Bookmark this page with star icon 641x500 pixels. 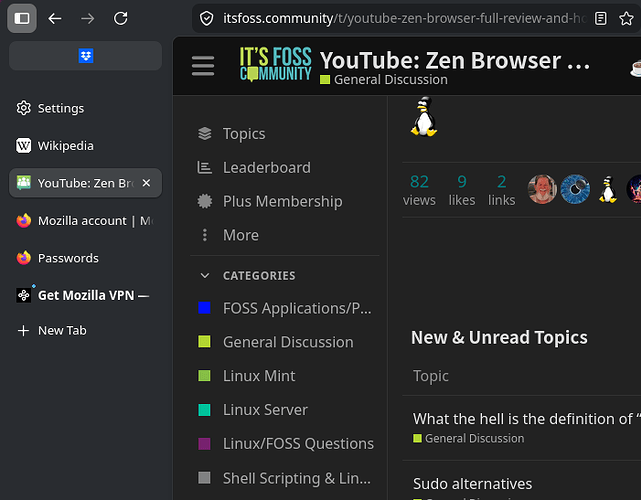coord(626,18)
